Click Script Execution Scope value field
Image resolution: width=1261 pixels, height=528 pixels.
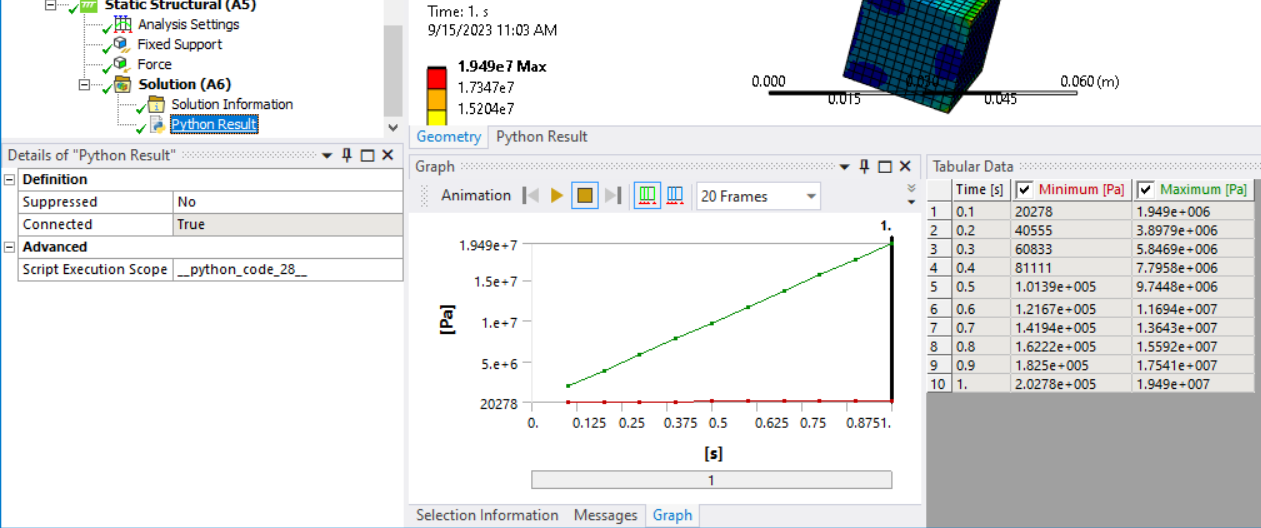[x=288, y=270]
